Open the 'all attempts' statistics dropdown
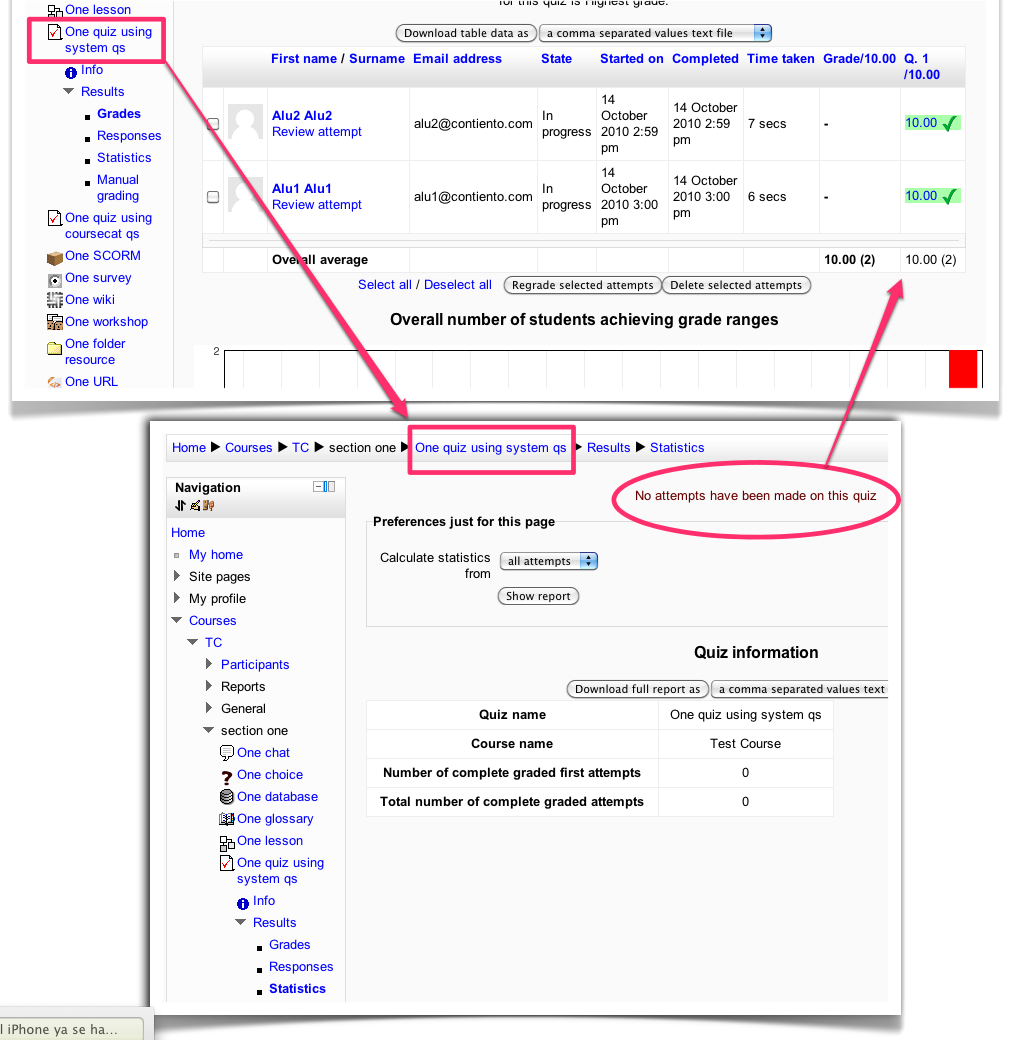Viewport: 1015px width, 1040px height. click(549, 561)
